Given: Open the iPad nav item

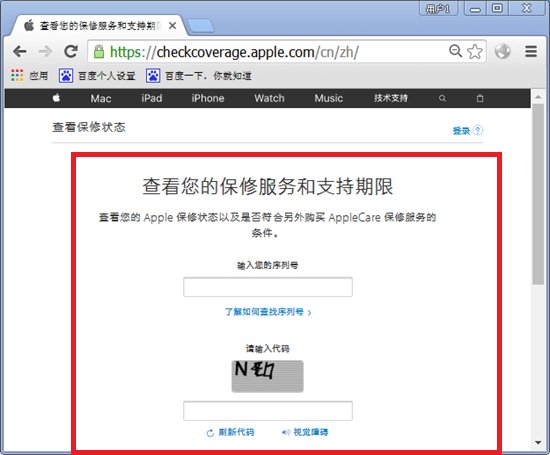Looking at the screenshot, I should [152, 98].
